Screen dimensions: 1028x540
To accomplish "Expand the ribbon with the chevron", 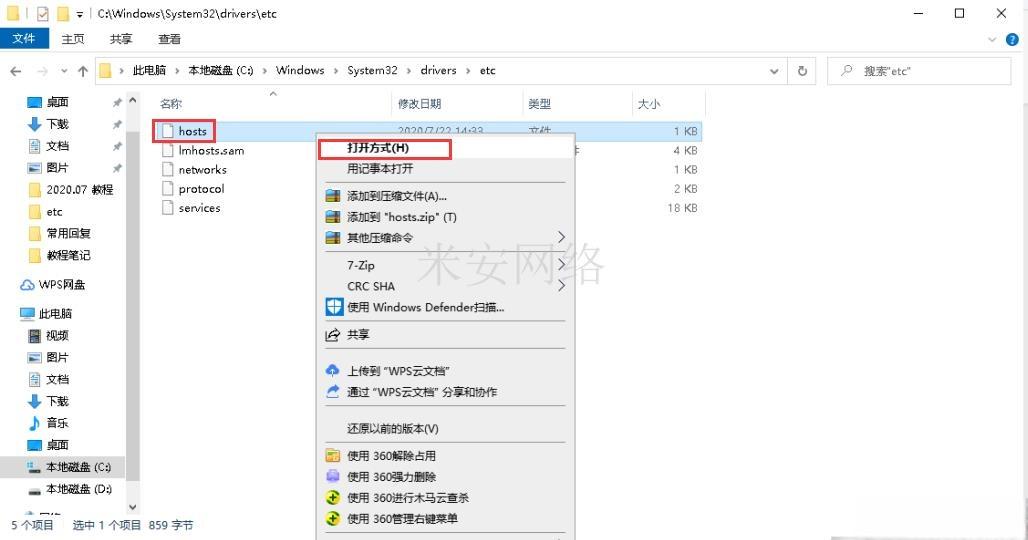I will 992,39.
